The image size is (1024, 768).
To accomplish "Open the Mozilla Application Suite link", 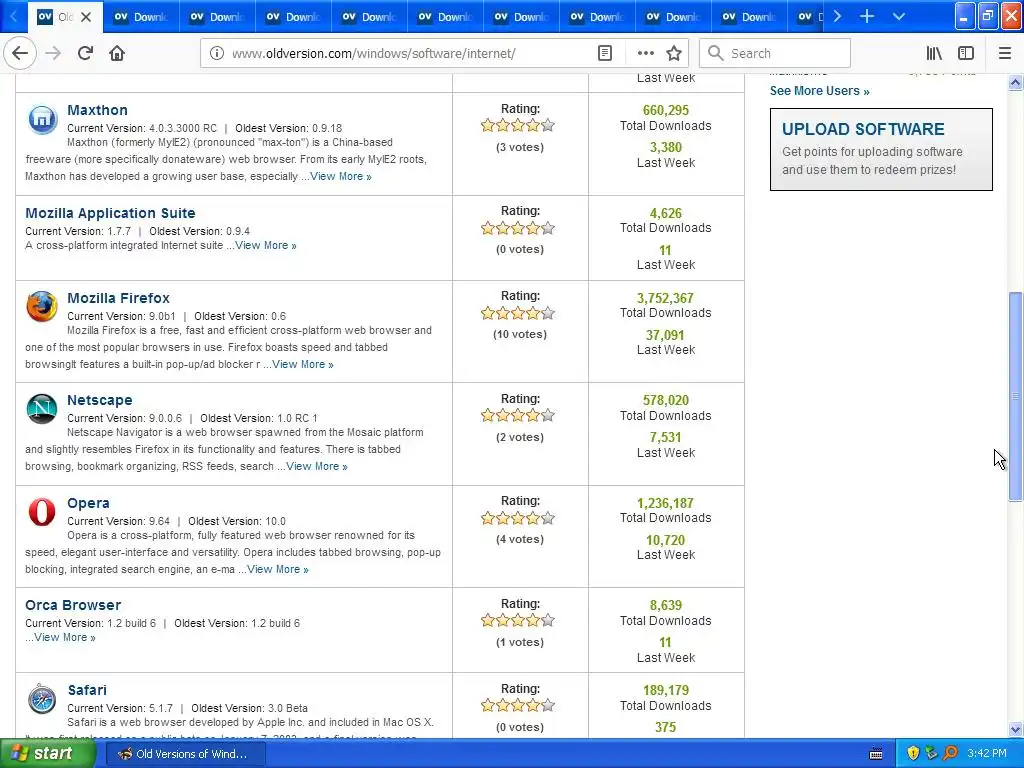I will [x=110, y=213].
